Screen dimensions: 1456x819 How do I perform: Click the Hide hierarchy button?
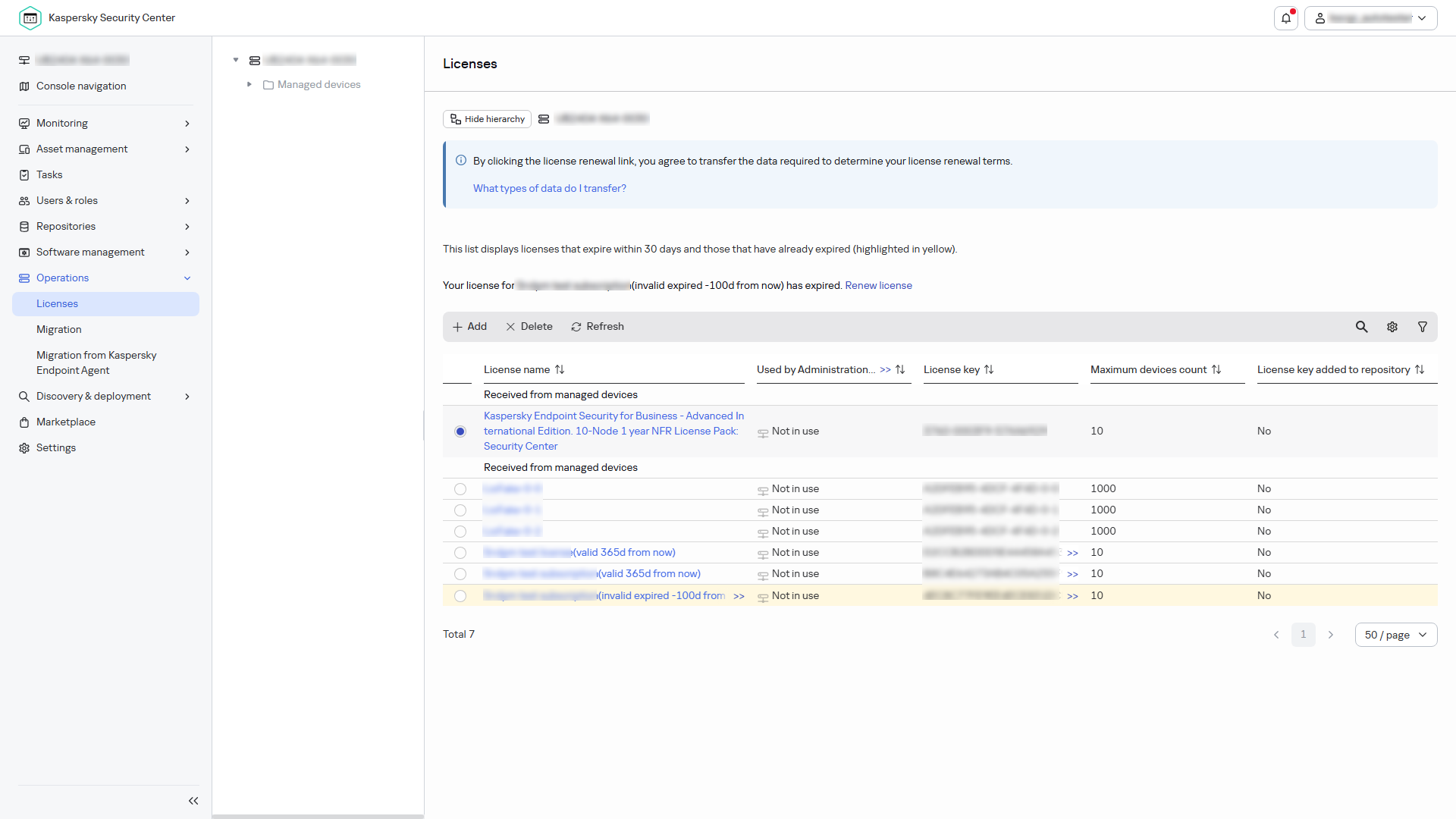[x=487, y=119]
